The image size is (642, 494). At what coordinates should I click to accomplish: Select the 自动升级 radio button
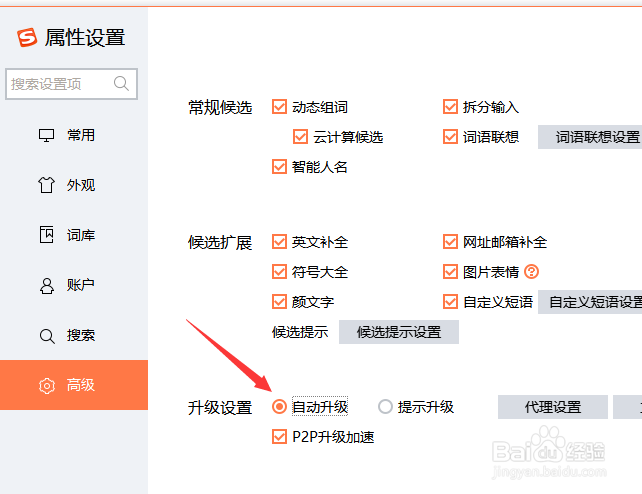pyautogui.click(x=279, y=407)
